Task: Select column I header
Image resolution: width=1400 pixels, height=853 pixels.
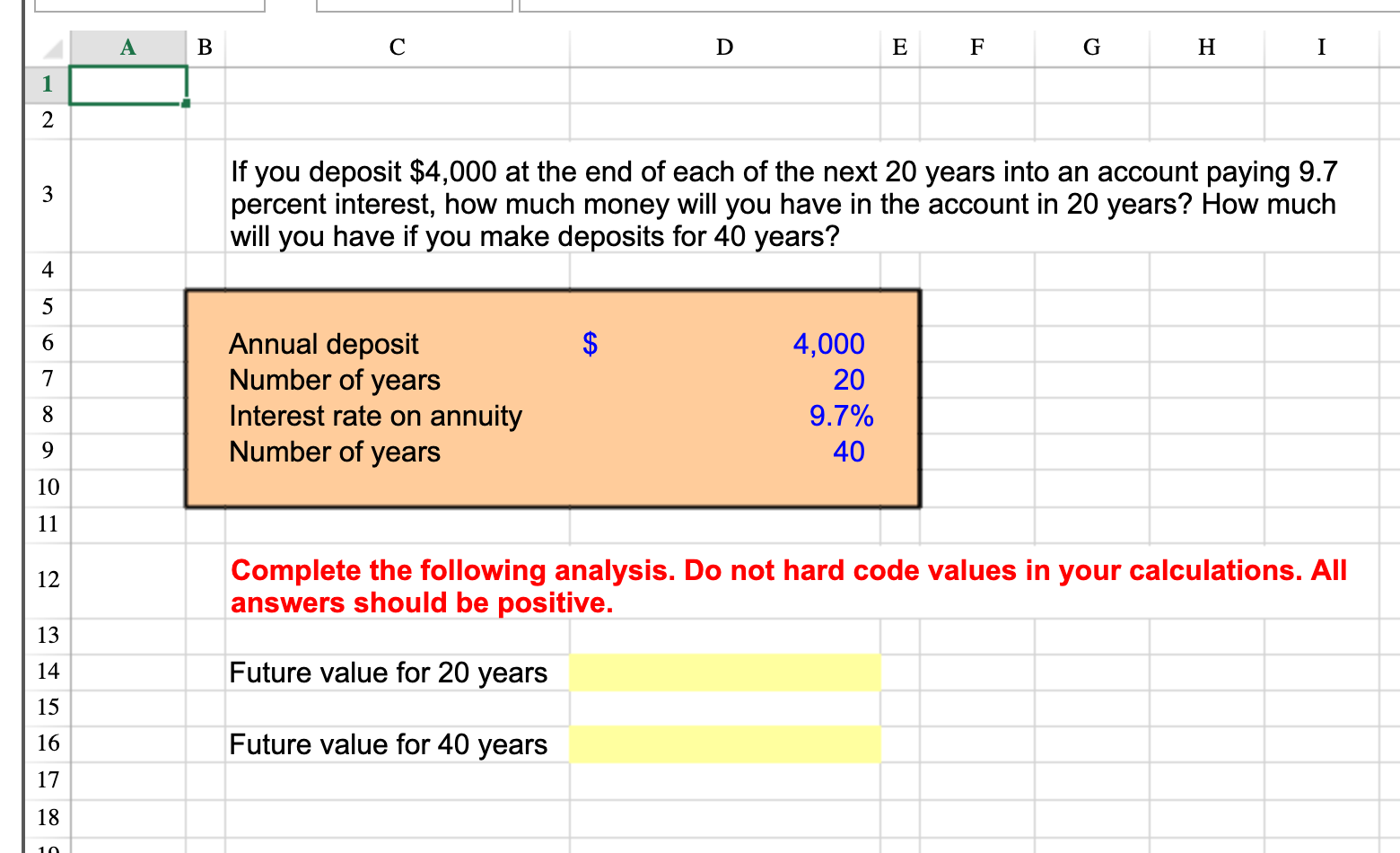Action: click(x=1320, y=48)
